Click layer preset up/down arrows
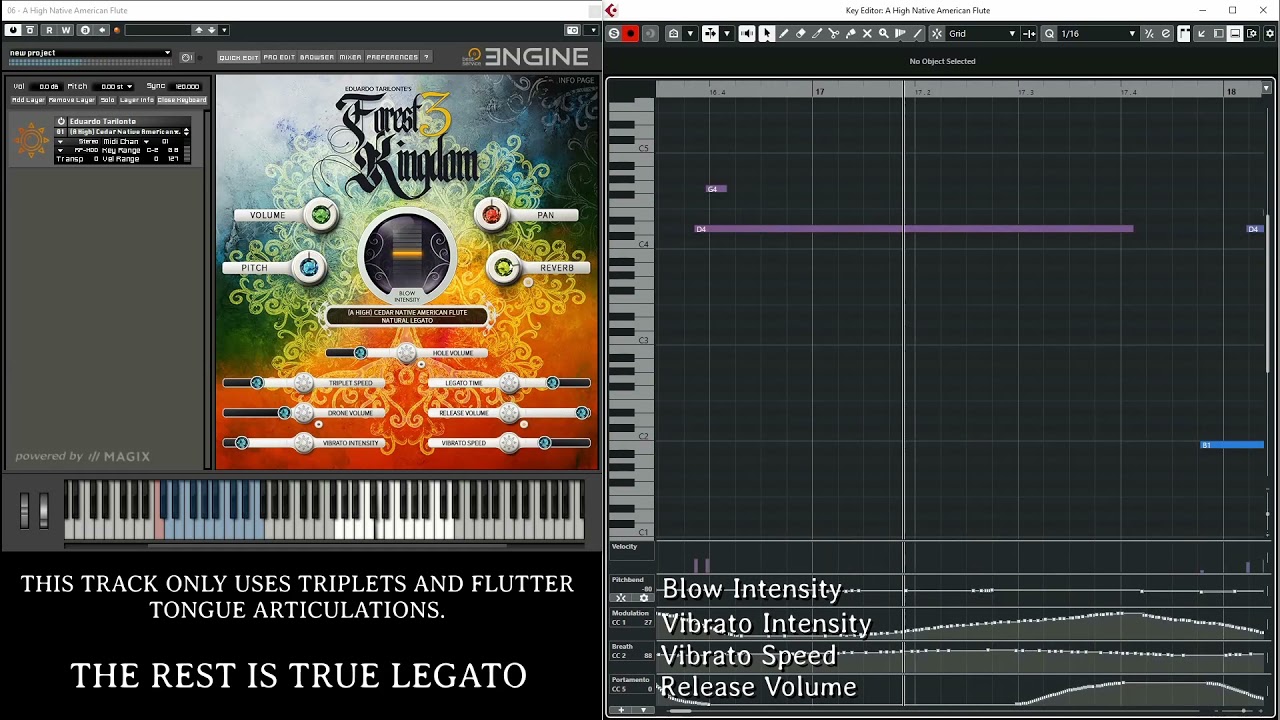This screenshot has height=720, width=1280. tap(186, 132)
